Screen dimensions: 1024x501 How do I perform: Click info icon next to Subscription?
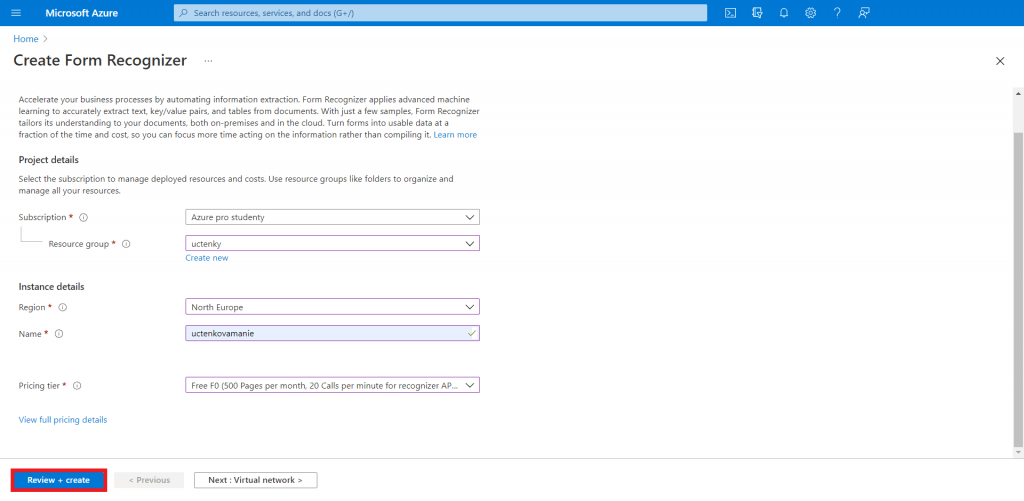click(x=84, y=217)
